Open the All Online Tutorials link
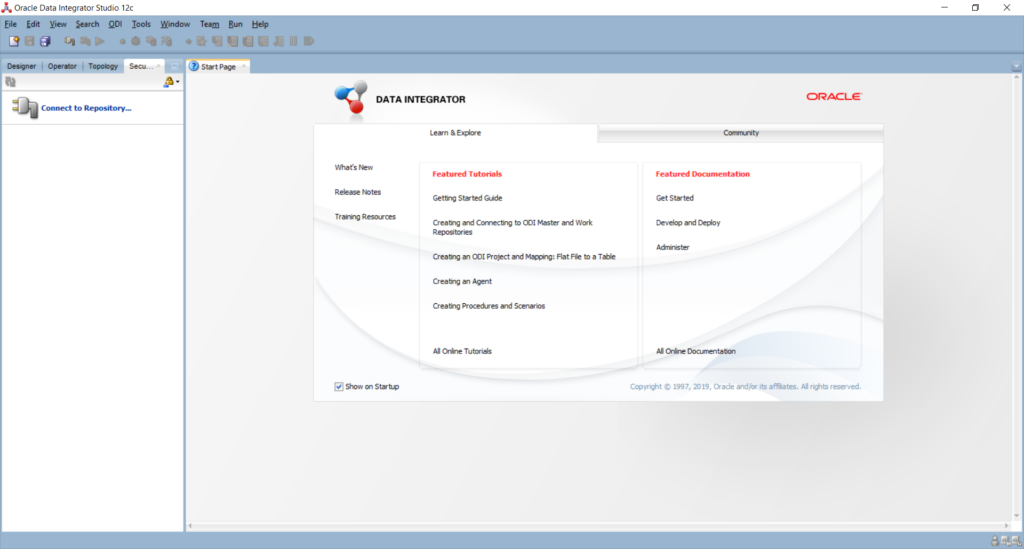 (462, 351)
